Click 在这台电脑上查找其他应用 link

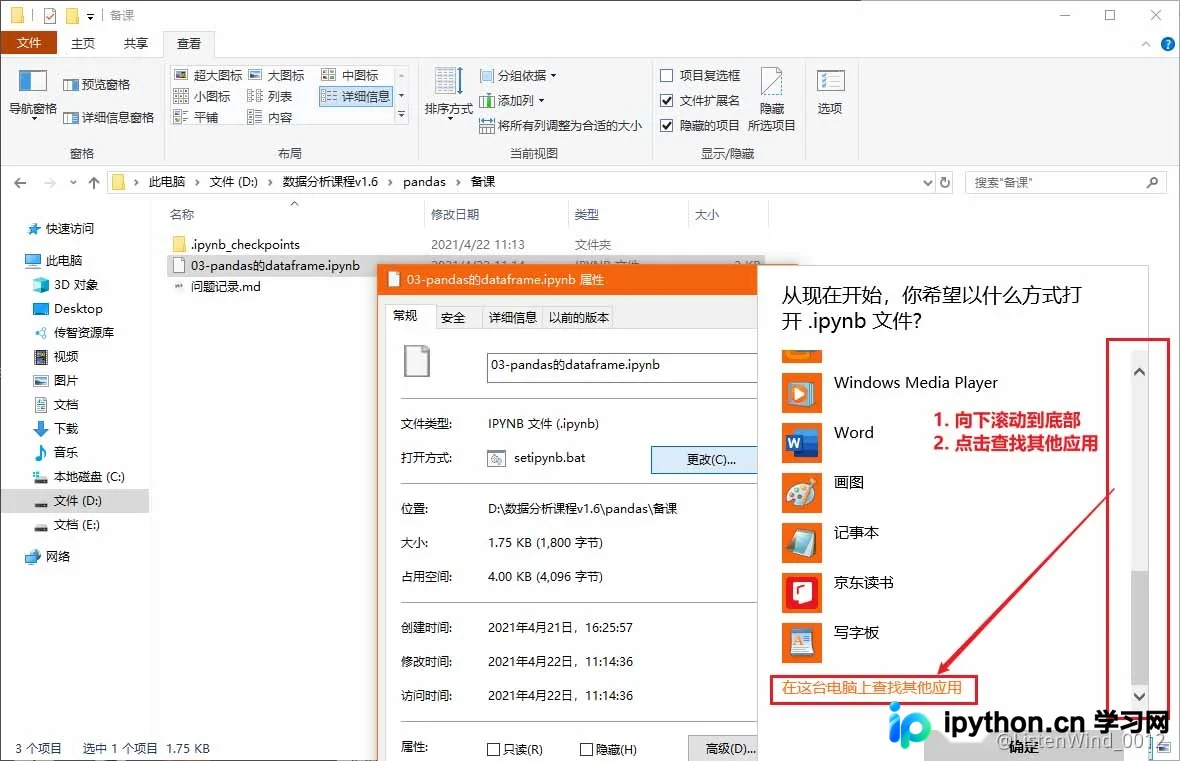pyautogui.click(x=871, y=687)
